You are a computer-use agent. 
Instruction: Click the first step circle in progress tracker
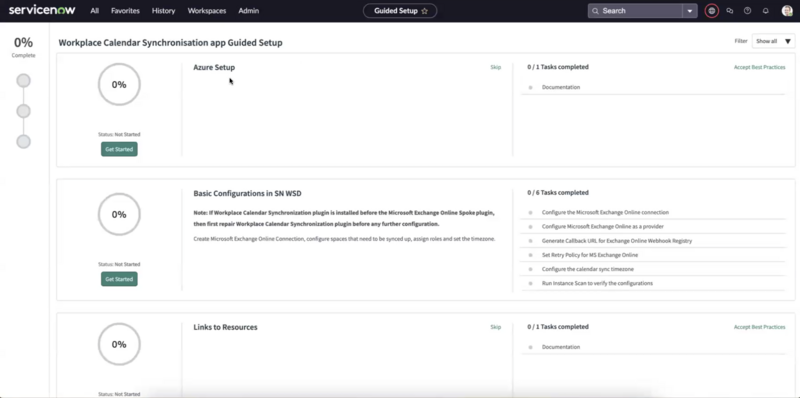[x=23, y=81]
